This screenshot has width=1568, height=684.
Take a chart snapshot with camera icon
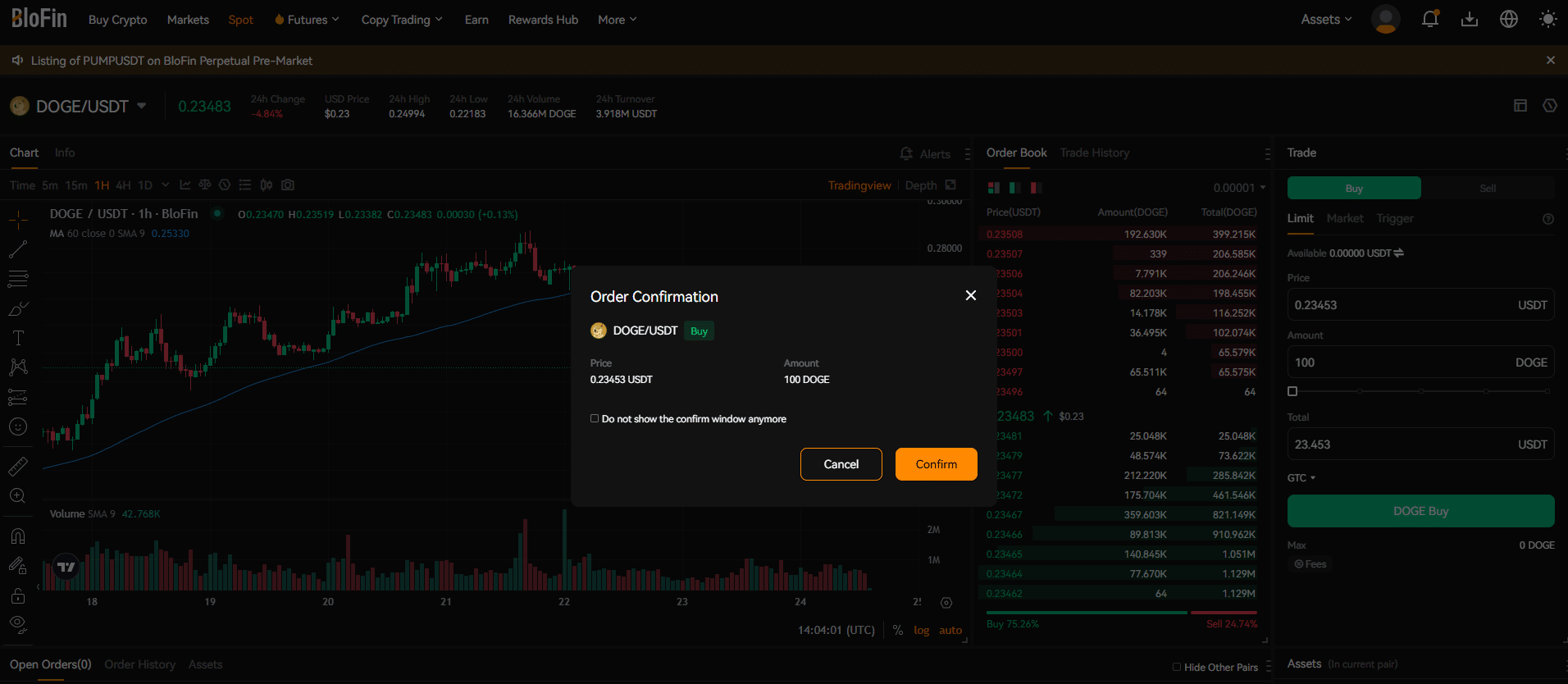click(288, 185)
